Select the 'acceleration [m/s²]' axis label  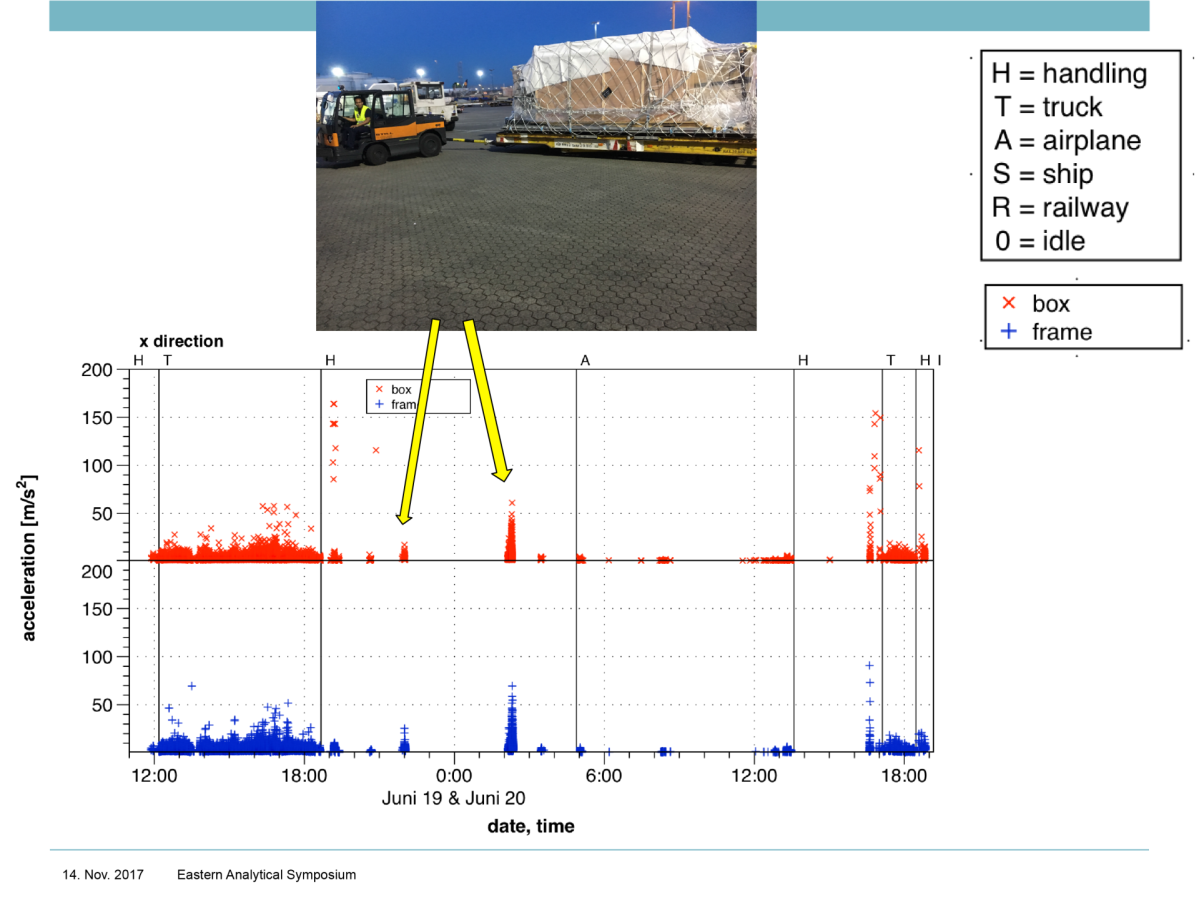coord(30,557)
